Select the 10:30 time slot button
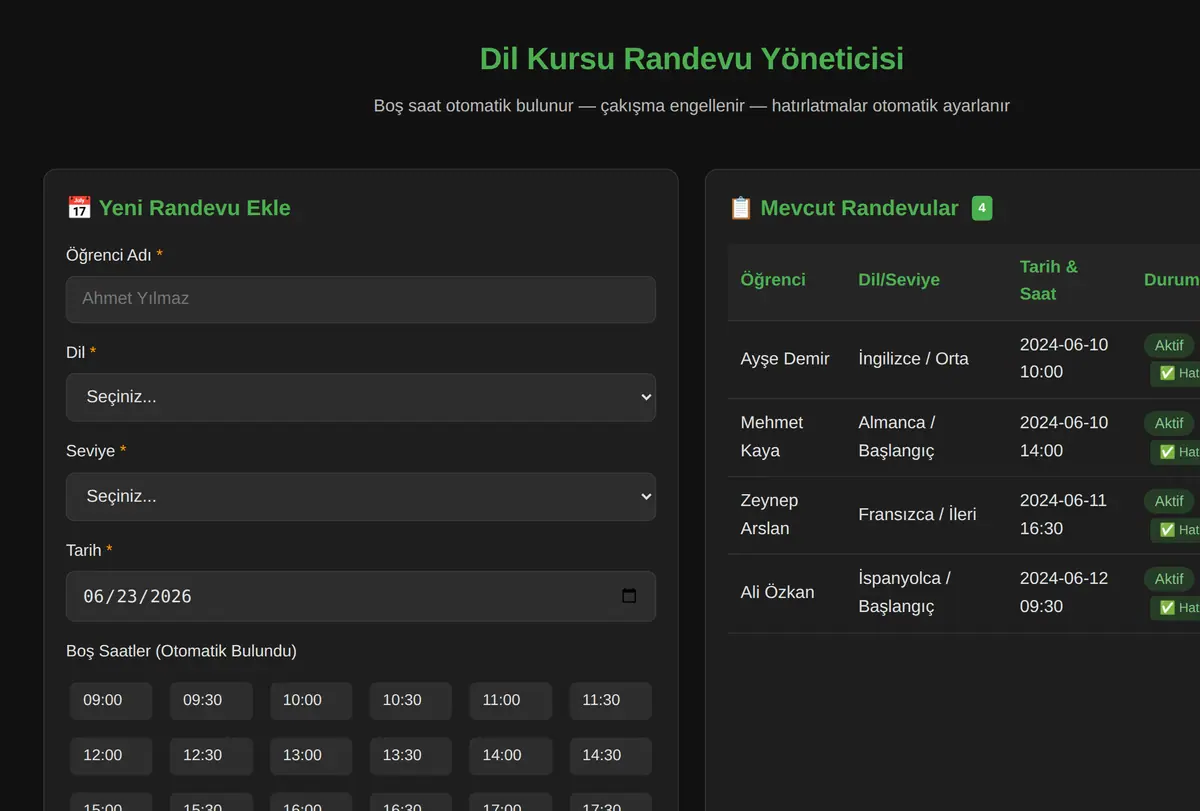Viewport: 1200px width, 811px height. tap(411, 700)
